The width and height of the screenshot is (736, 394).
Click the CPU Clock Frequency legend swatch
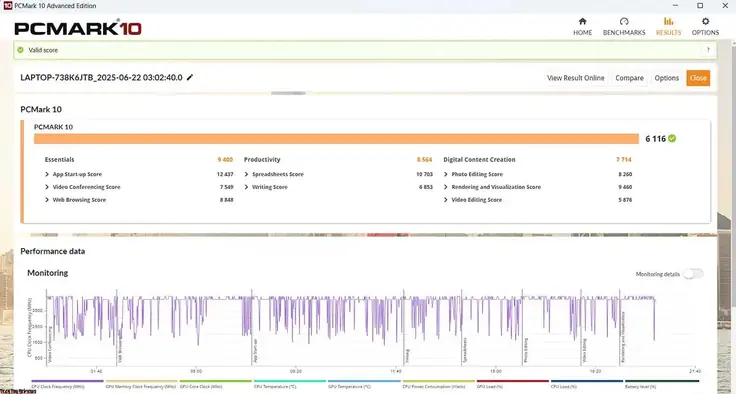tap(67, 381)
